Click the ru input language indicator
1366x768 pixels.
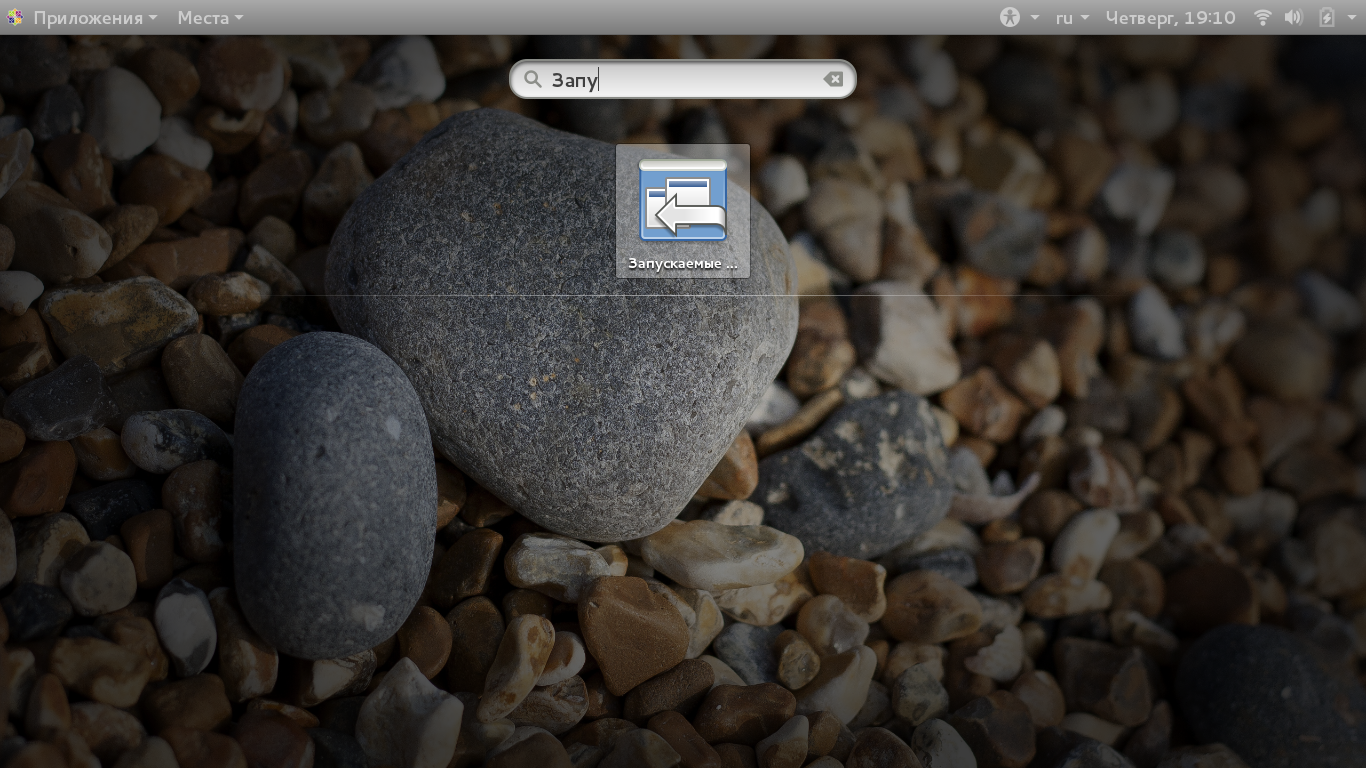[1064, 18]
